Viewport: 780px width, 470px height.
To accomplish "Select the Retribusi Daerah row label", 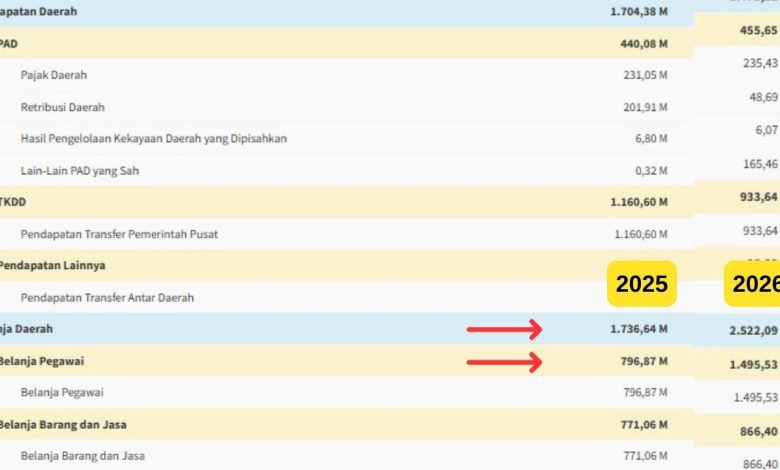I will 62,107.
